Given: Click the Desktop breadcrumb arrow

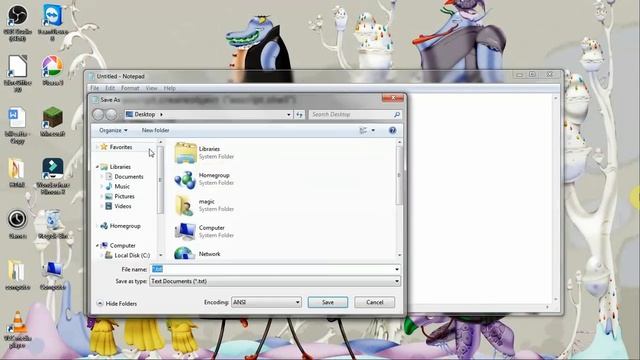Looking at the screenshot, I should [161, 115].
